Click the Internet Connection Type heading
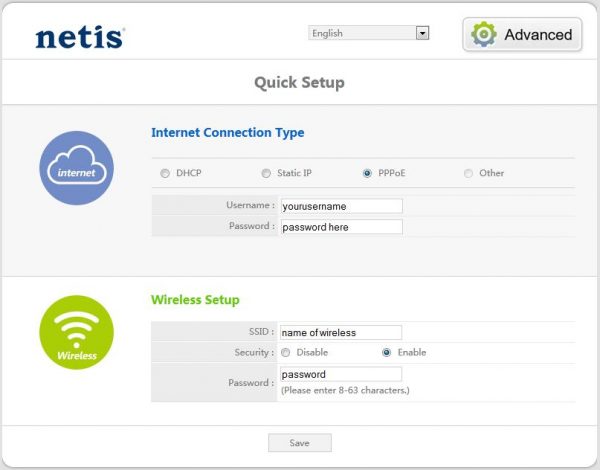Viewport: 600px width, 470px height. pos(227,132)
